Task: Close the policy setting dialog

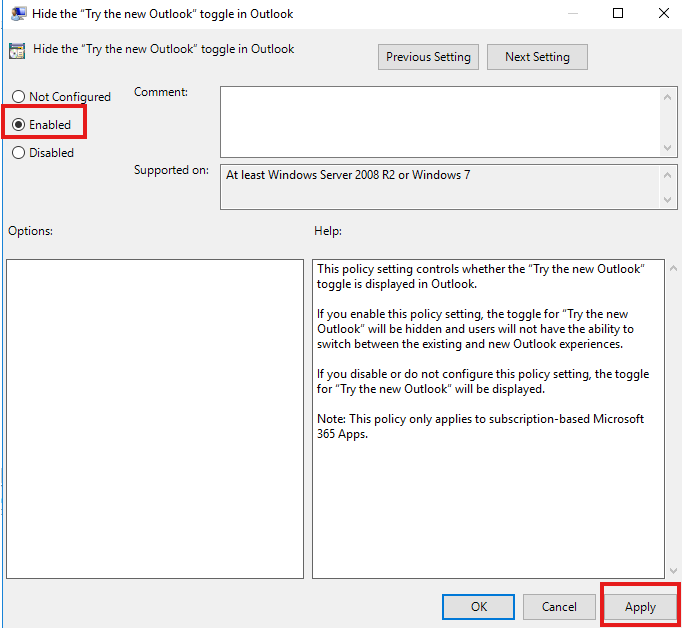Action: click(x=664, y=13)
